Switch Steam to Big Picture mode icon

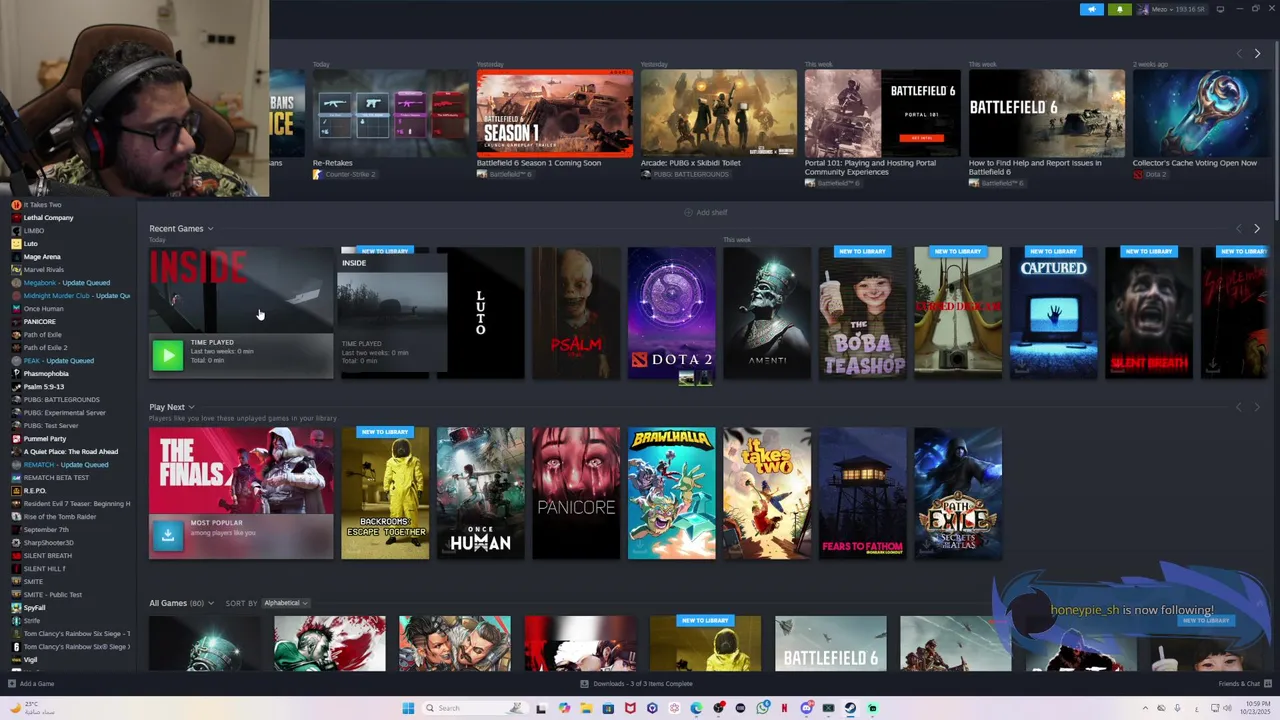pyautogui.click(x=1219, y=9)
